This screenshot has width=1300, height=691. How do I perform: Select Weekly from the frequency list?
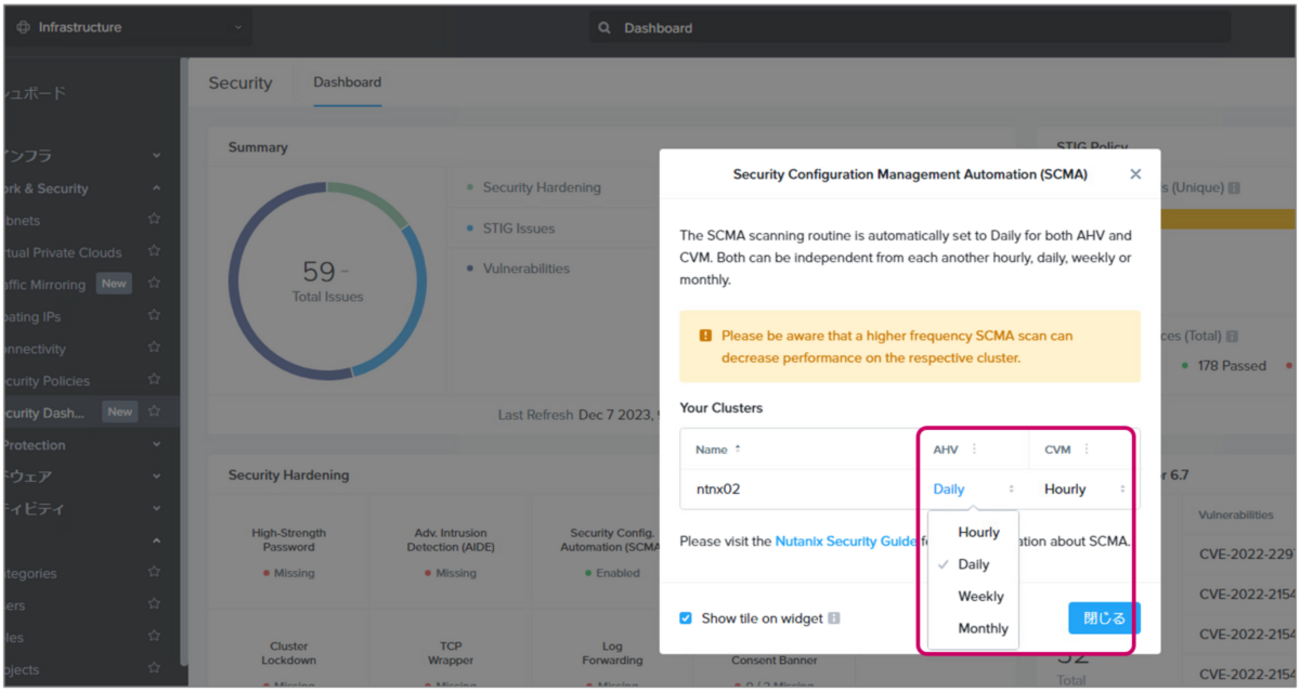980,596
